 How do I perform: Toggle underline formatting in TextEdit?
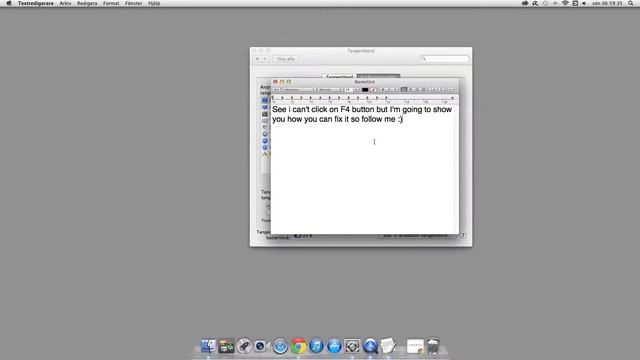pyautogui.click(x=395, y=89)
